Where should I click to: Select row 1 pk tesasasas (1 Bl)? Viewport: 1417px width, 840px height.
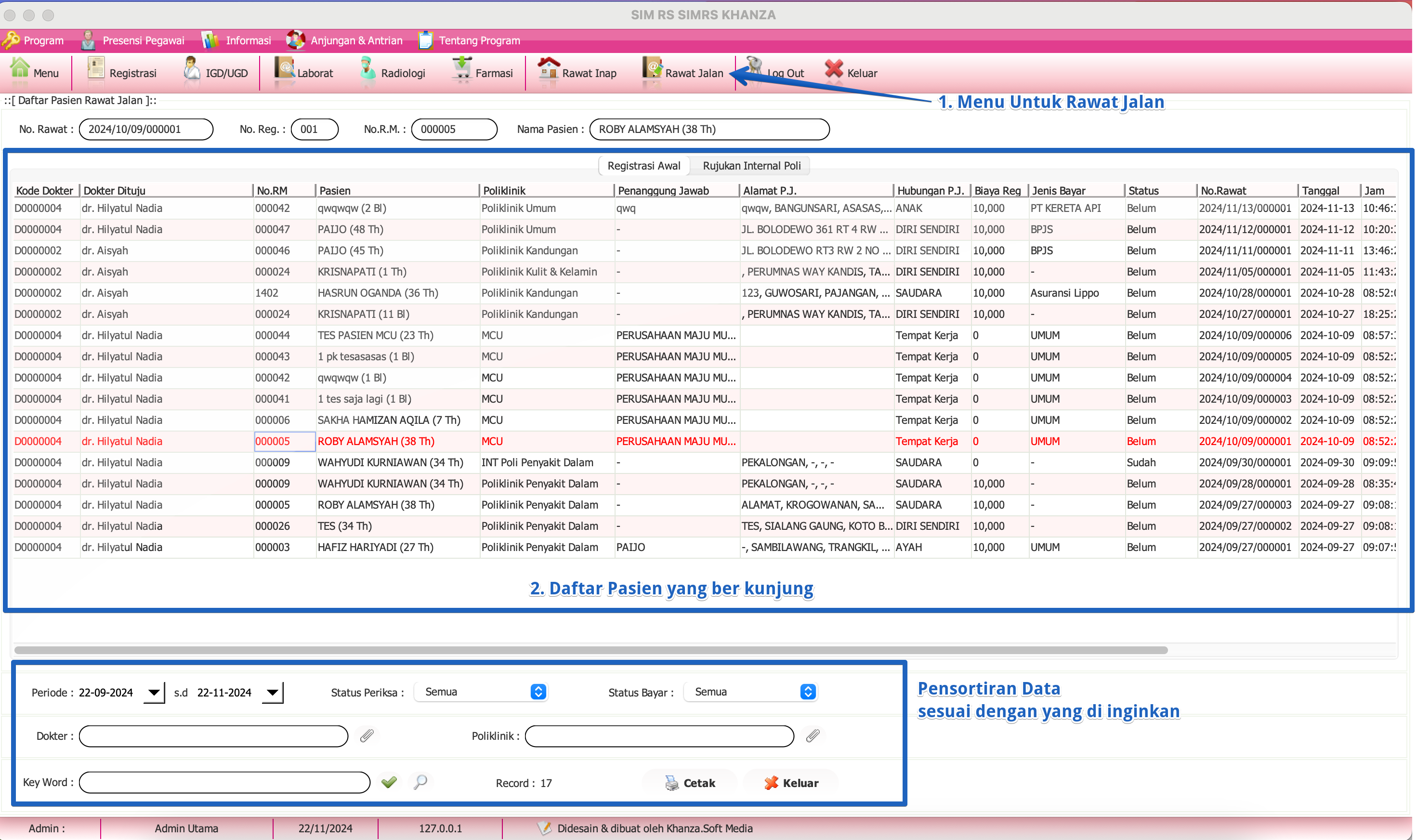pyautogui.click(x=704, y=356)
